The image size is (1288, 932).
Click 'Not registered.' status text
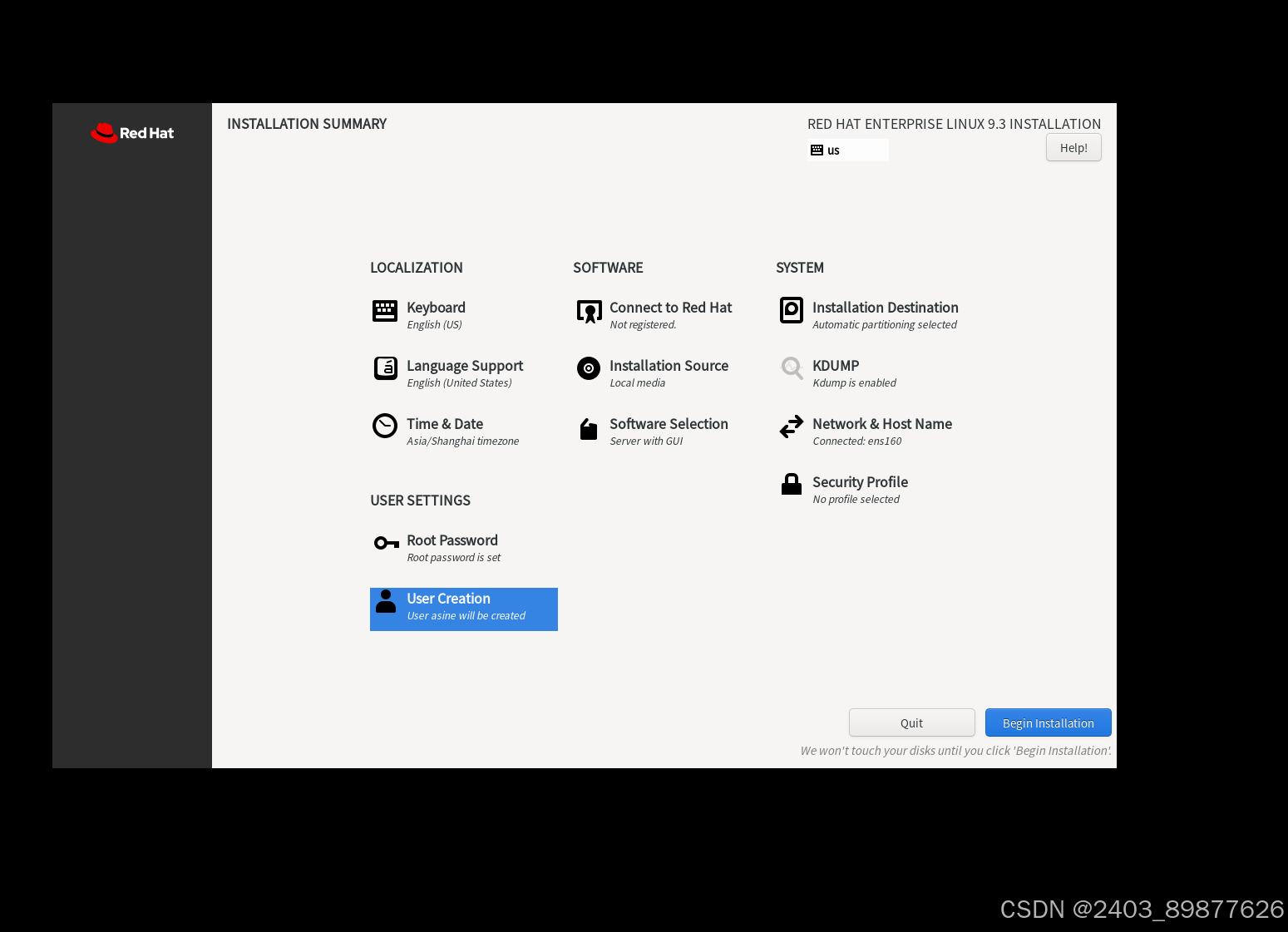click(643, 325)
